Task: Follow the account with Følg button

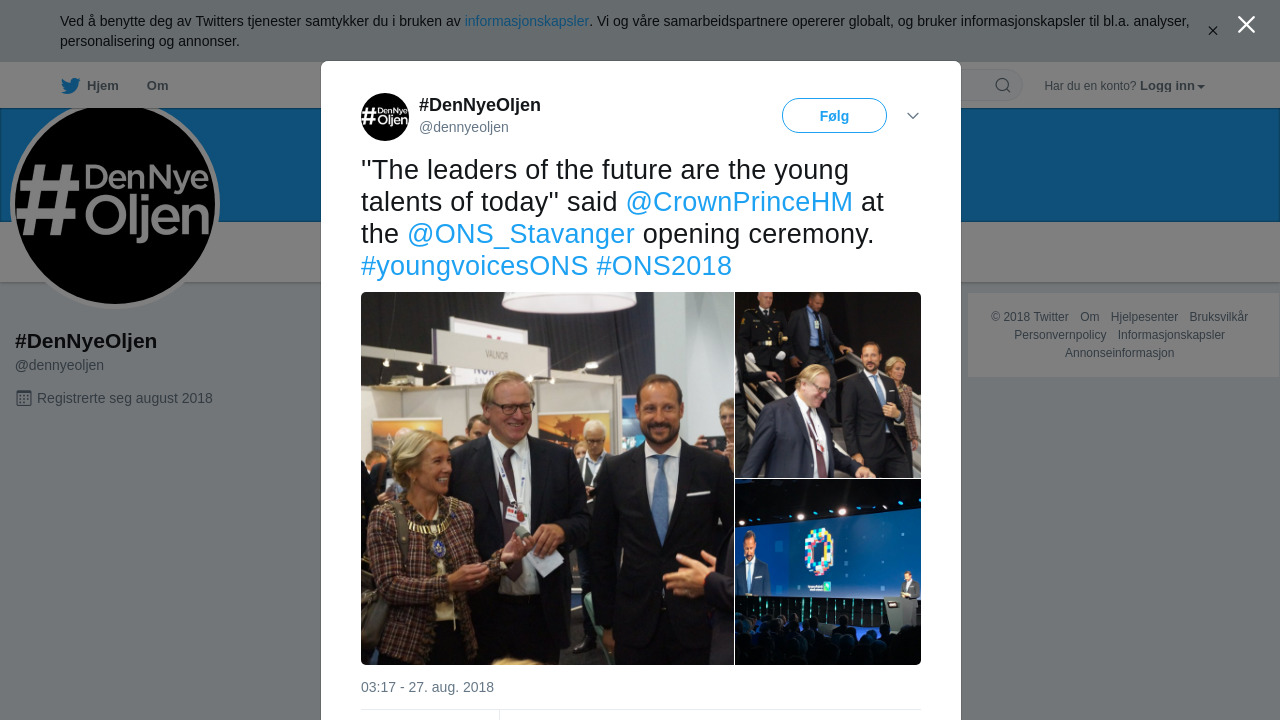Action: pyautogui.click(x=834, y=116)
